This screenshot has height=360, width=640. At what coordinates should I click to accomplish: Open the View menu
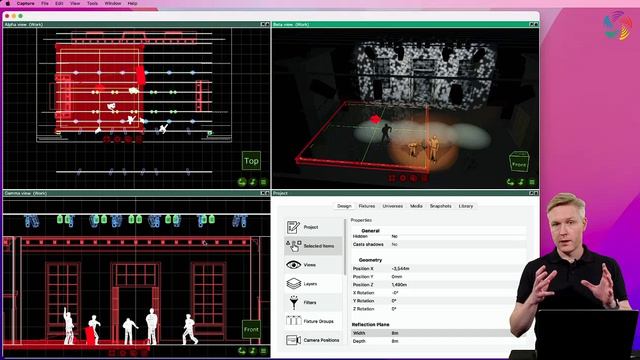(75, 3)
